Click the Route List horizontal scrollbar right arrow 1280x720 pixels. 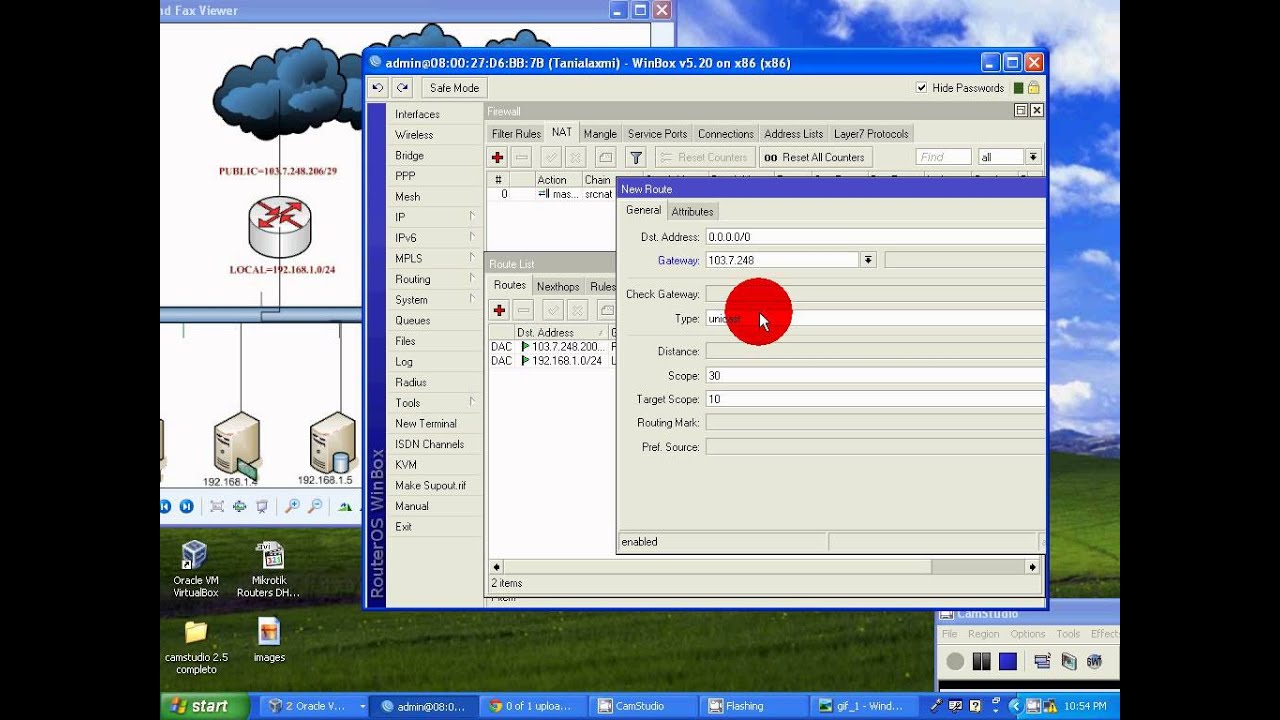coord(1033,567)
